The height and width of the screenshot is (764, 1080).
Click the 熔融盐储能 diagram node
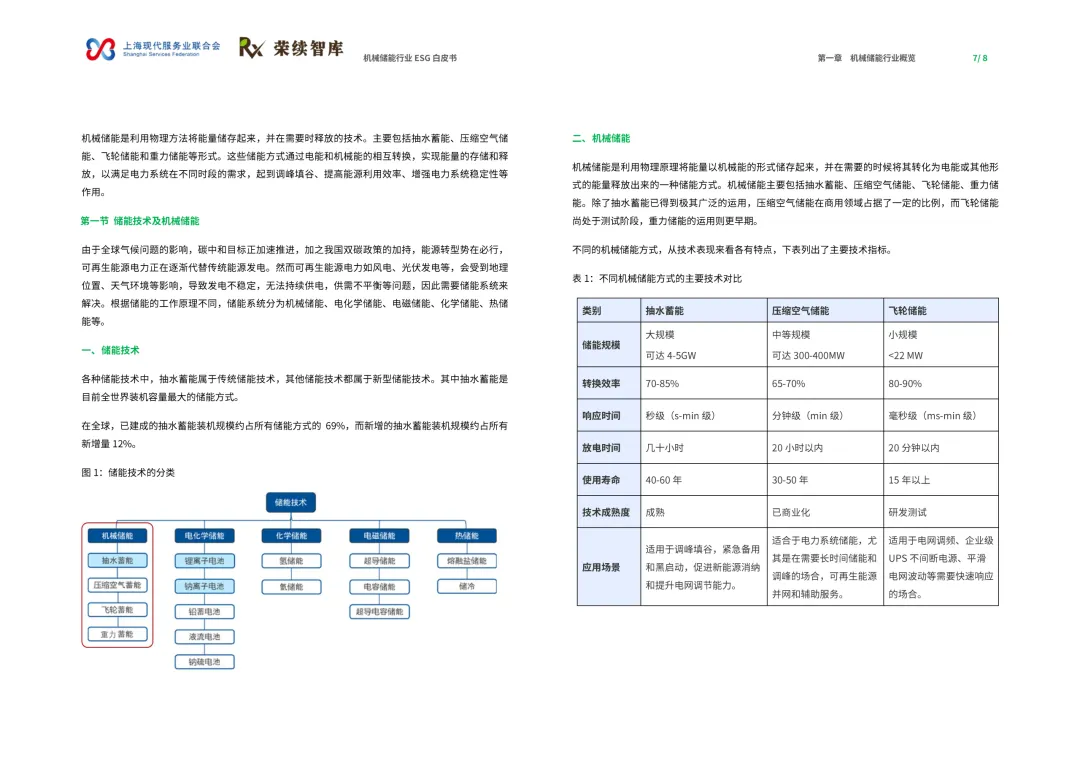[x=467, y=561]
